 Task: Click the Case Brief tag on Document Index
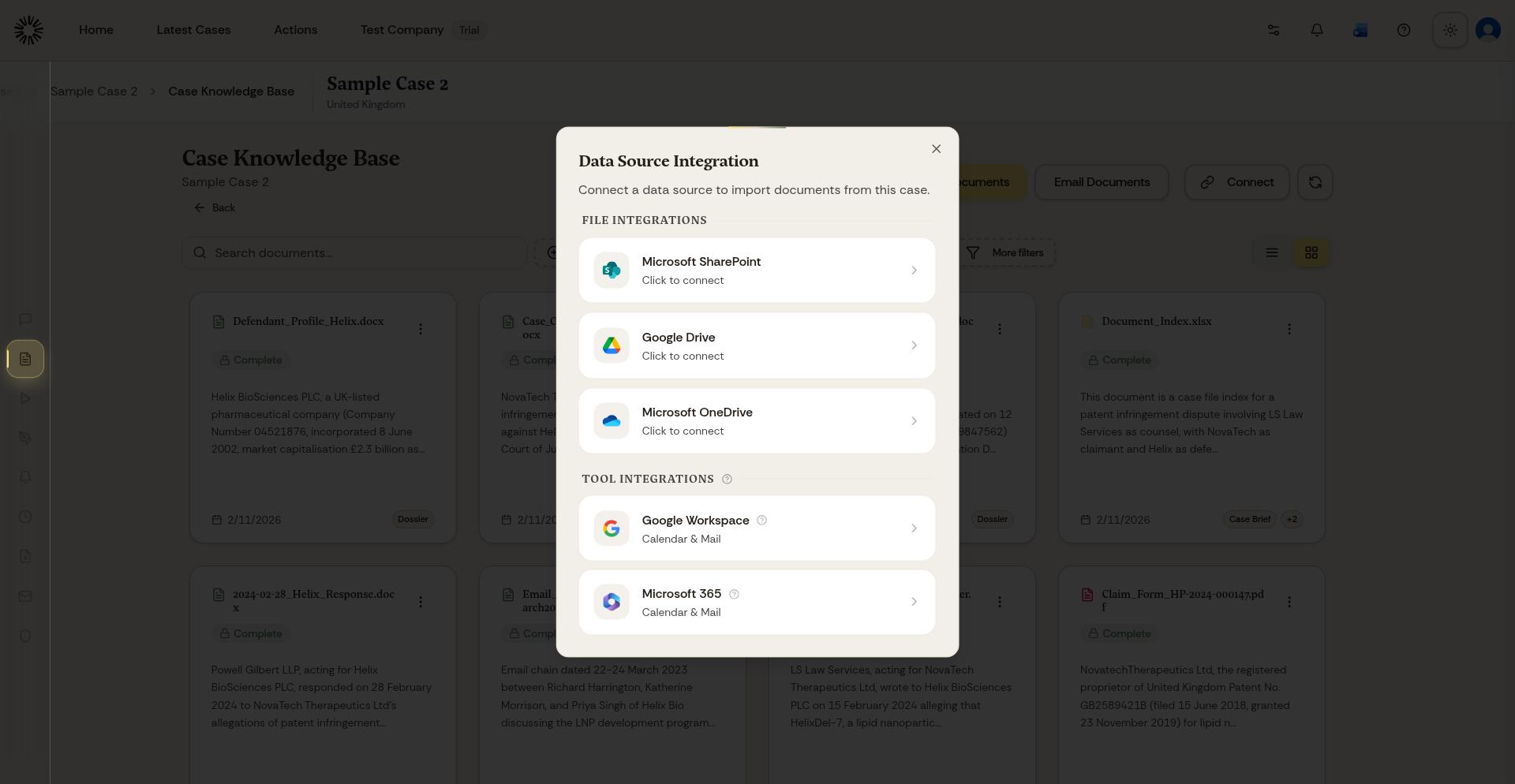tap(1250, 519)
